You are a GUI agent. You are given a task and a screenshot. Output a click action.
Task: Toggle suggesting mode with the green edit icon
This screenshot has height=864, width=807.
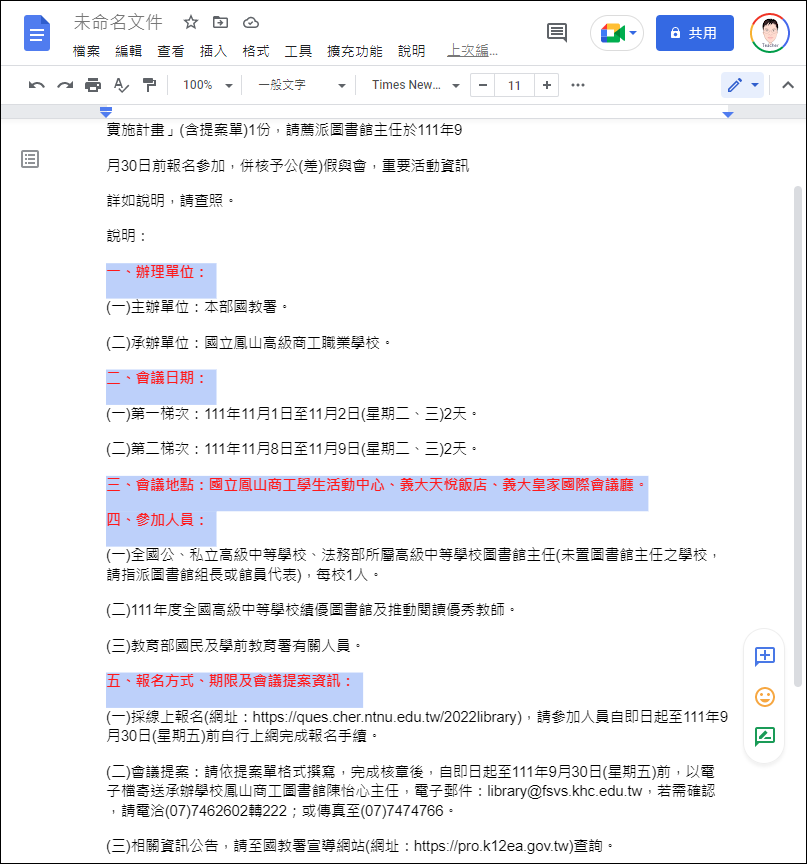click(x=764, y=736)
